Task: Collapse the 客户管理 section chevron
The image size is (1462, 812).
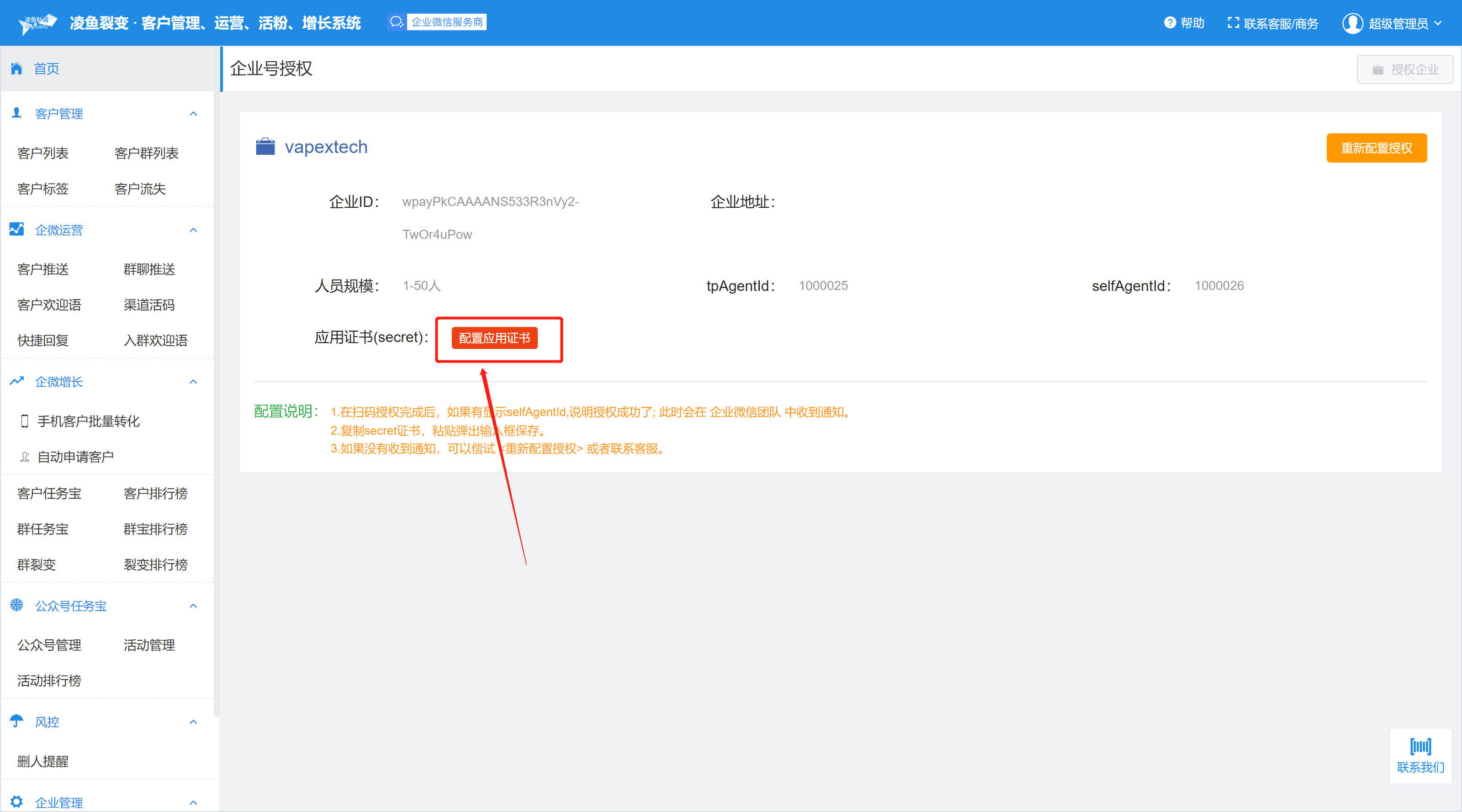Action: [193, 113]
